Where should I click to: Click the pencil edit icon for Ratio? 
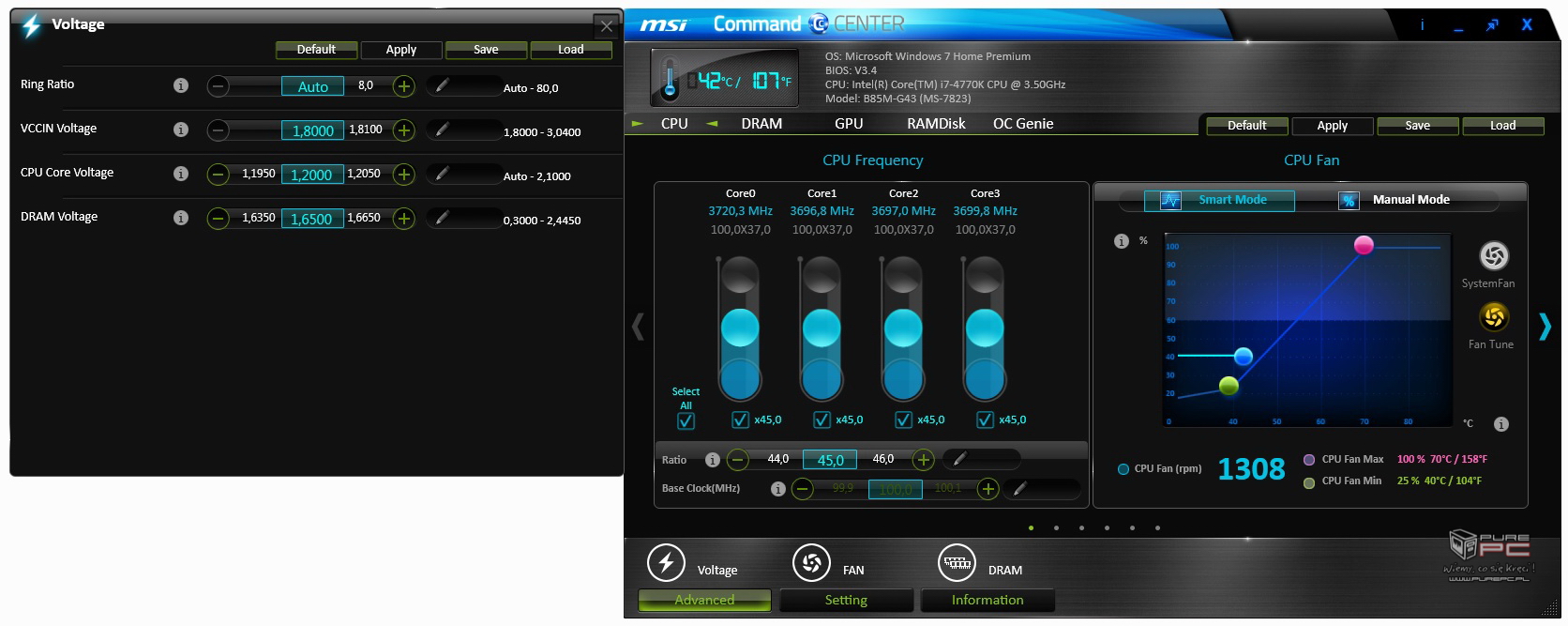960,459
